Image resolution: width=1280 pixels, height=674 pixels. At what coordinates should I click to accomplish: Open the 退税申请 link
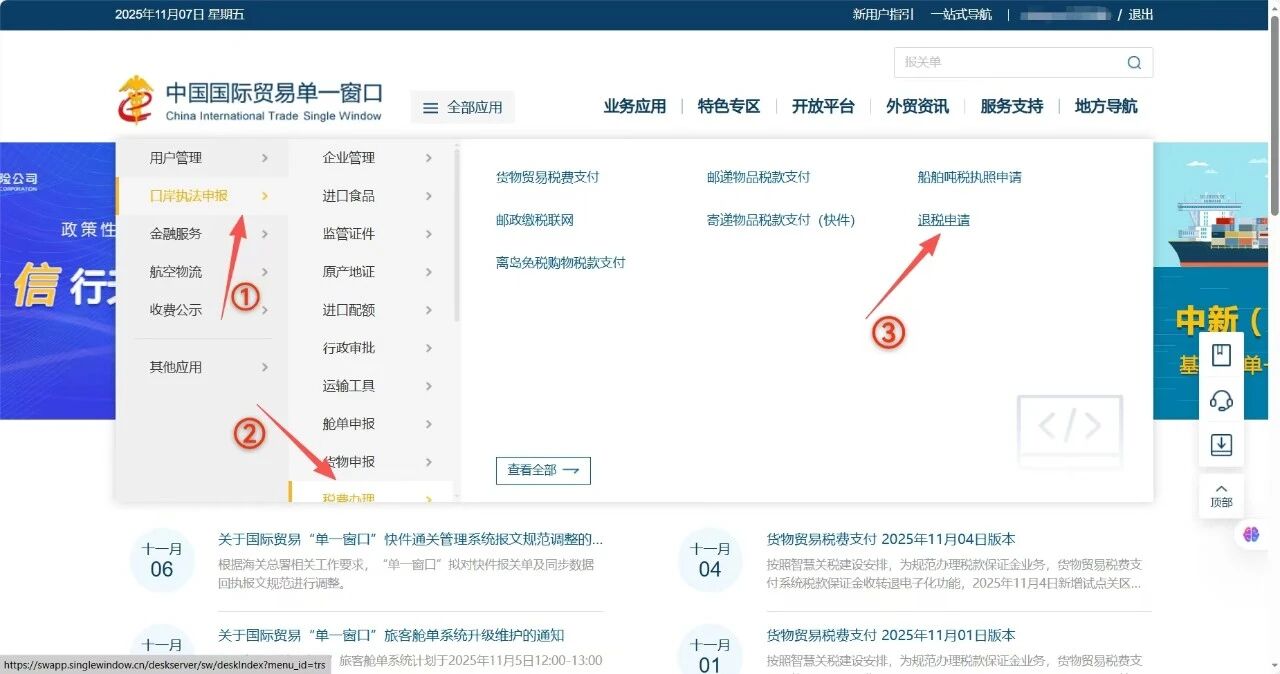pyautogui.click(x=943, y=220)
